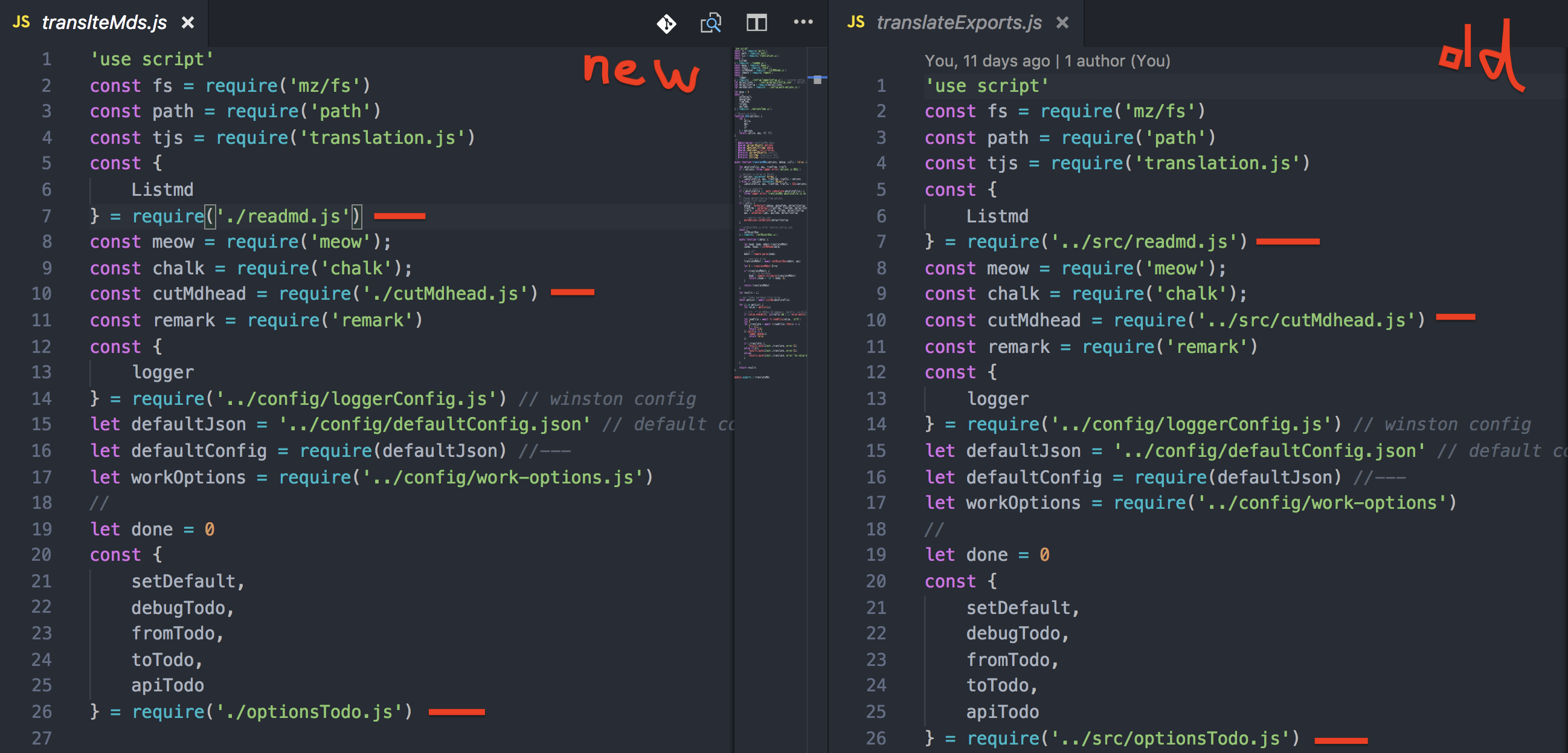Click the JS icon on transIteMds.js tab
This screenshot has width=1568, height=753.
[x=21, y=22]
